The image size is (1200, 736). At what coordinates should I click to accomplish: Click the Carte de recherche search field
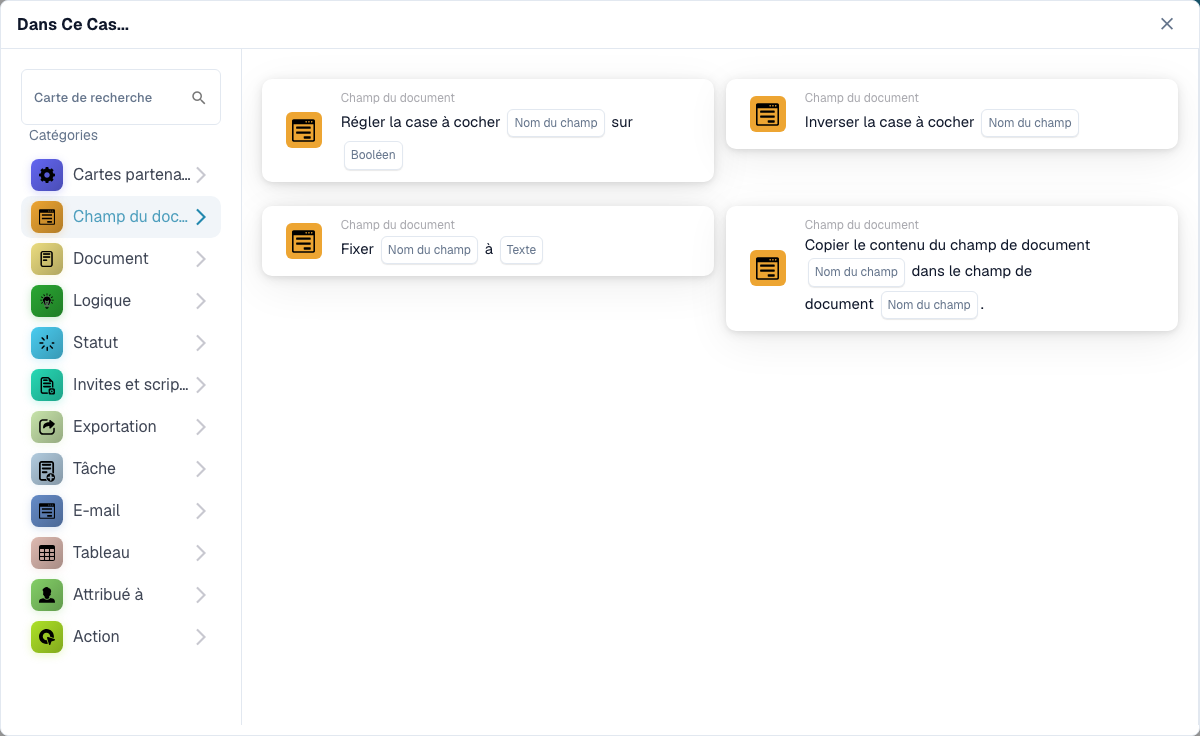coord(121,97)
